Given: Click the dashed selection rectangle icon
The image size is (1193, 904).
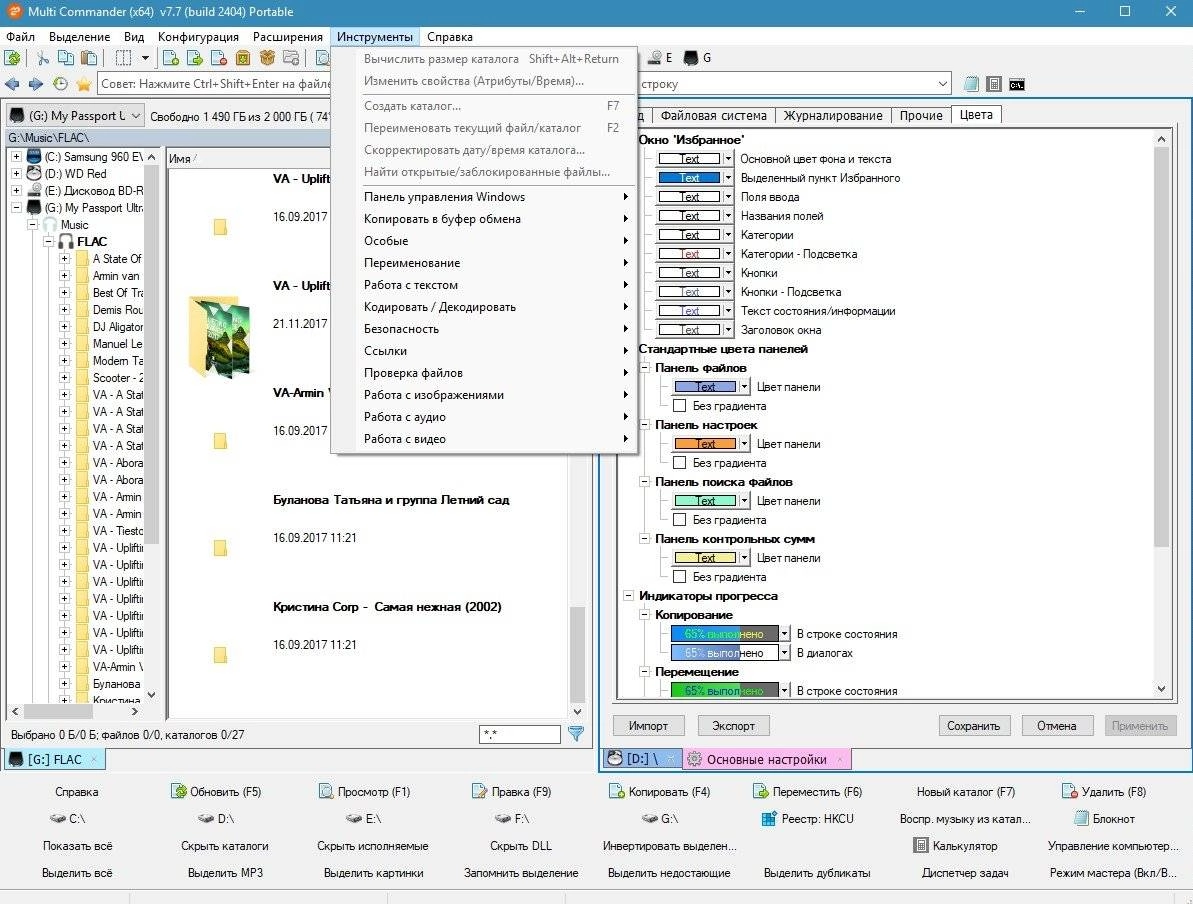Looking at the screenshot, I should (123, 58).
